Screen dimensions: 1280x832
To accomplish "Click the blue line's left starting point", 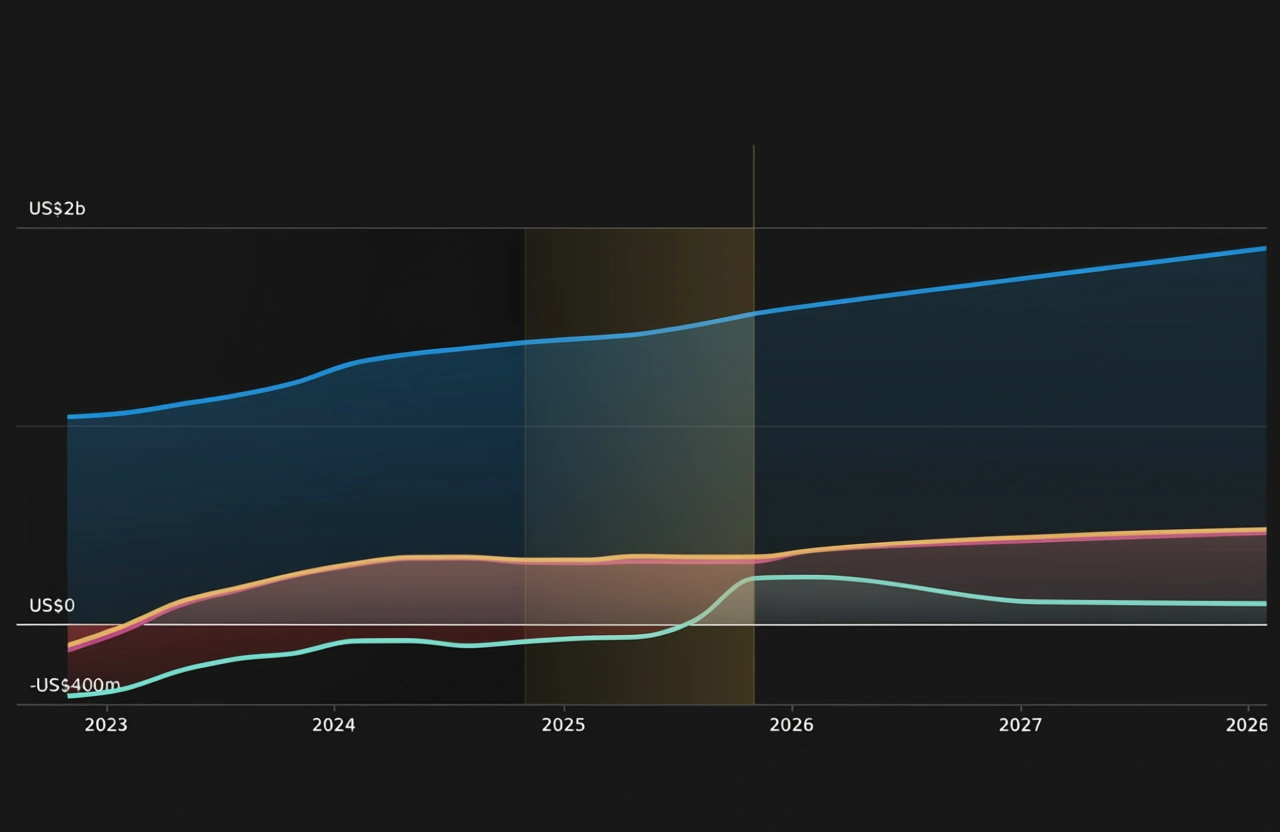I will (x=69, y=416).
